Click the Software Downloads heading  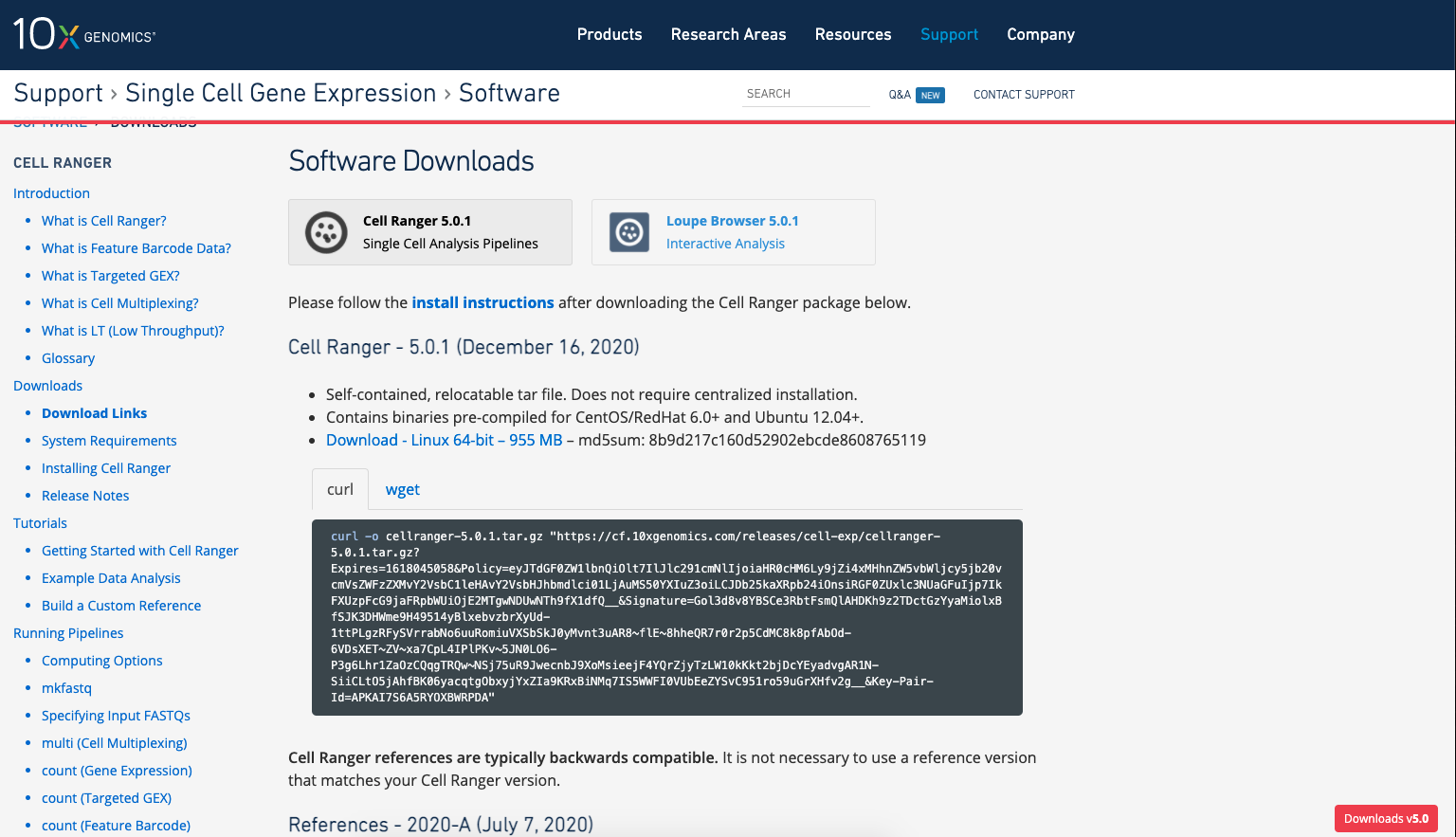tap(411, 161)
